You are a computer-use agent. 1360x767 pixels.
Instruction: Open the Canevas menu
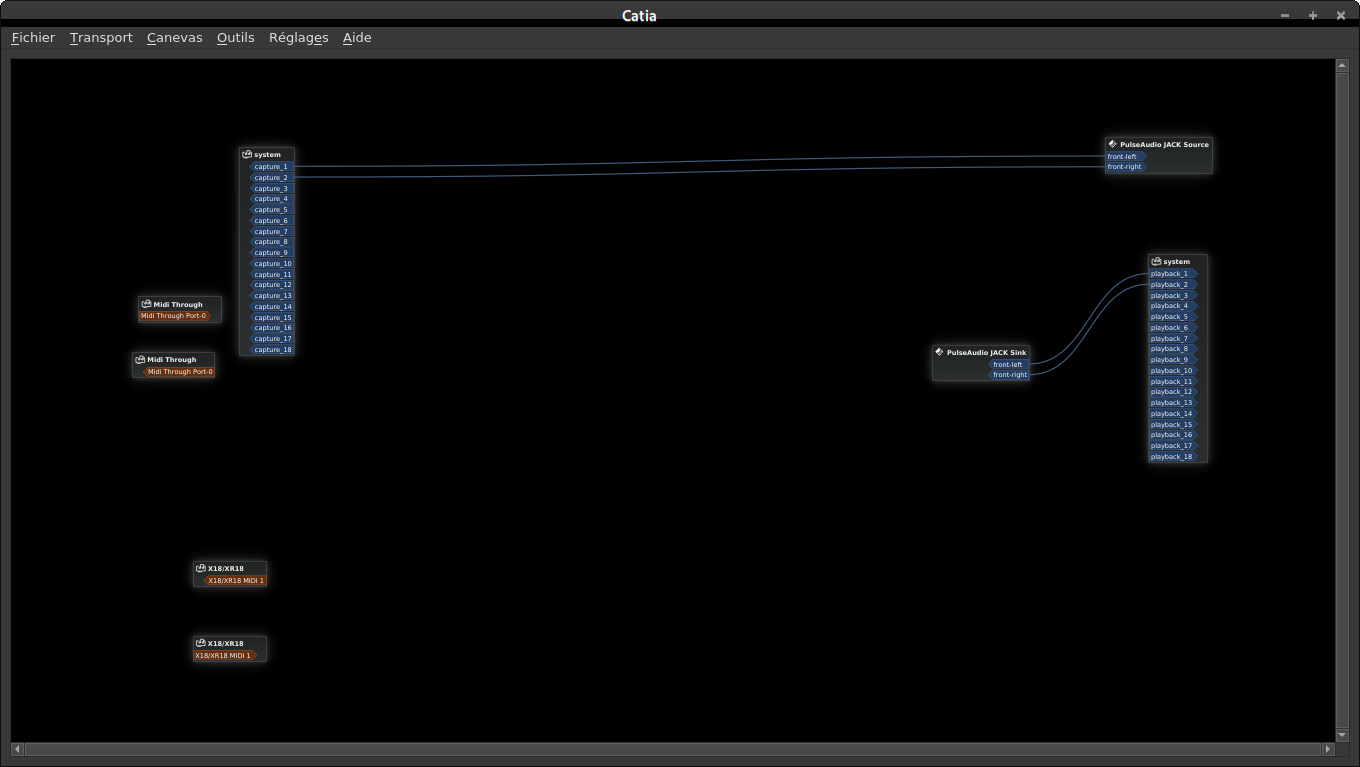coord(174,38)
